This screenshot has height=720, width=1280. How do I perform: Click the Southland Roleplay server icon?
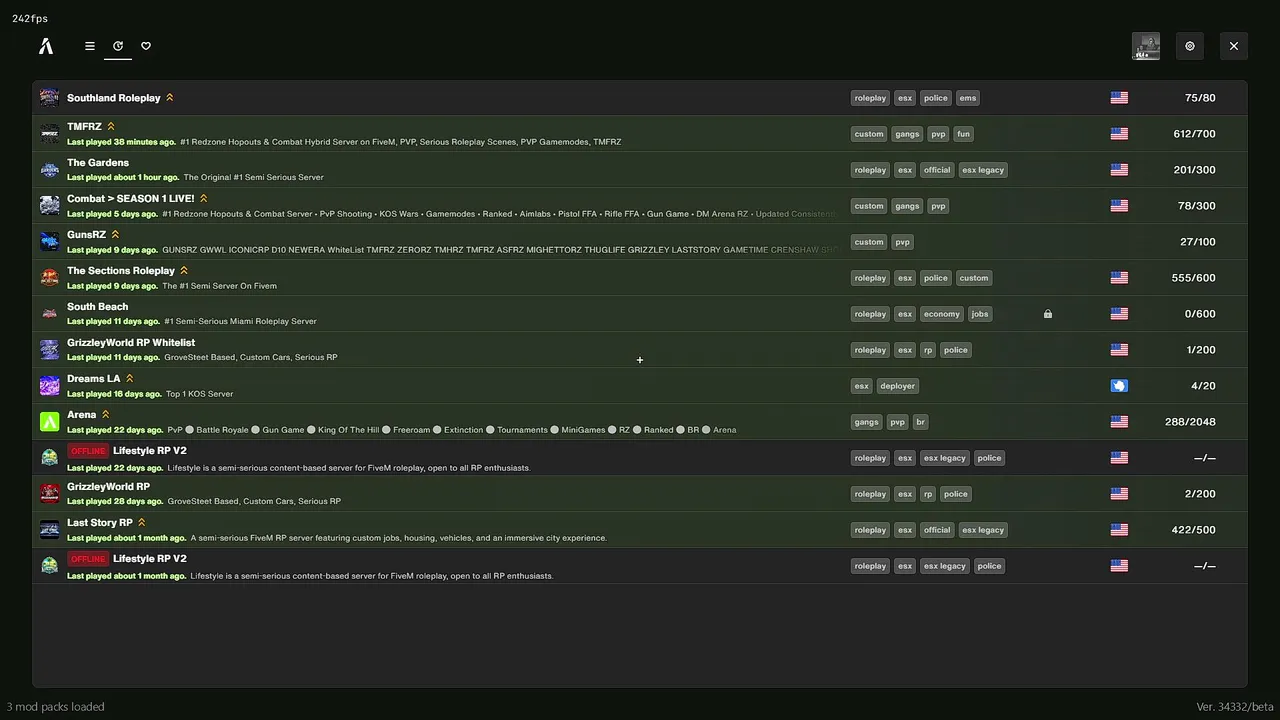[50, 98]
